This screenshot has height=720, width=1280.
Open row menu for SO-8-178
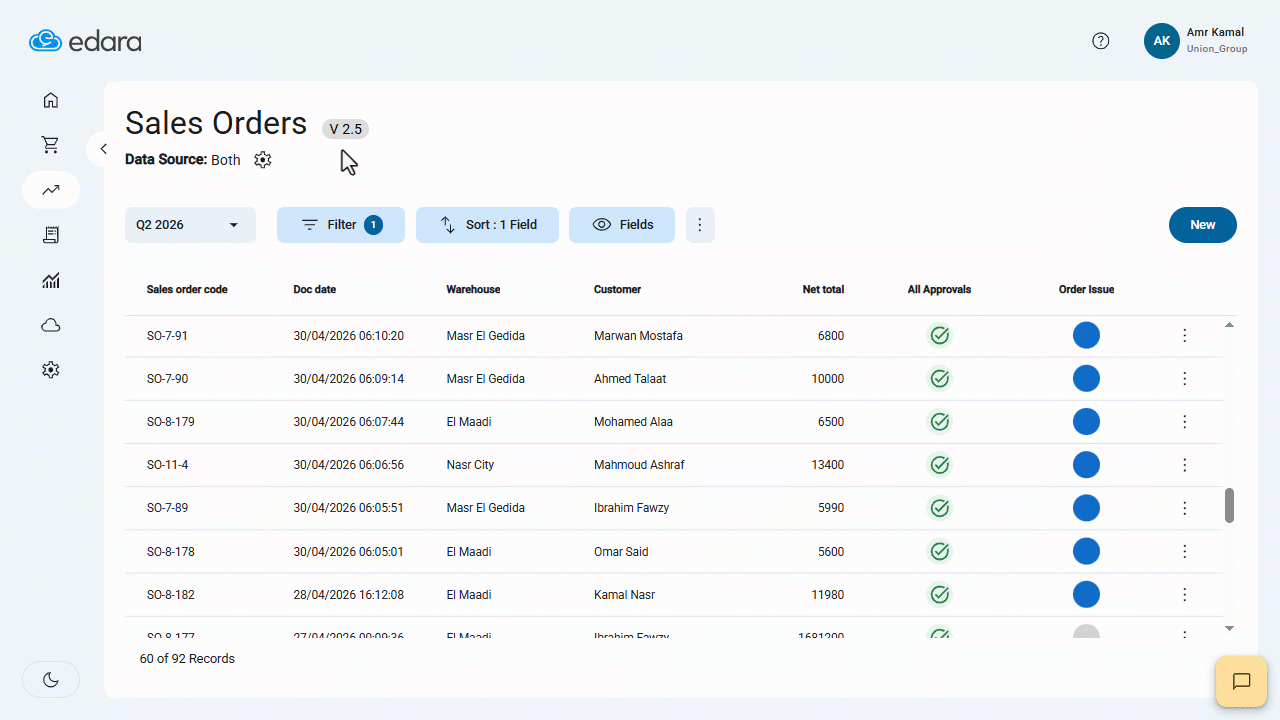[1185, 552]
